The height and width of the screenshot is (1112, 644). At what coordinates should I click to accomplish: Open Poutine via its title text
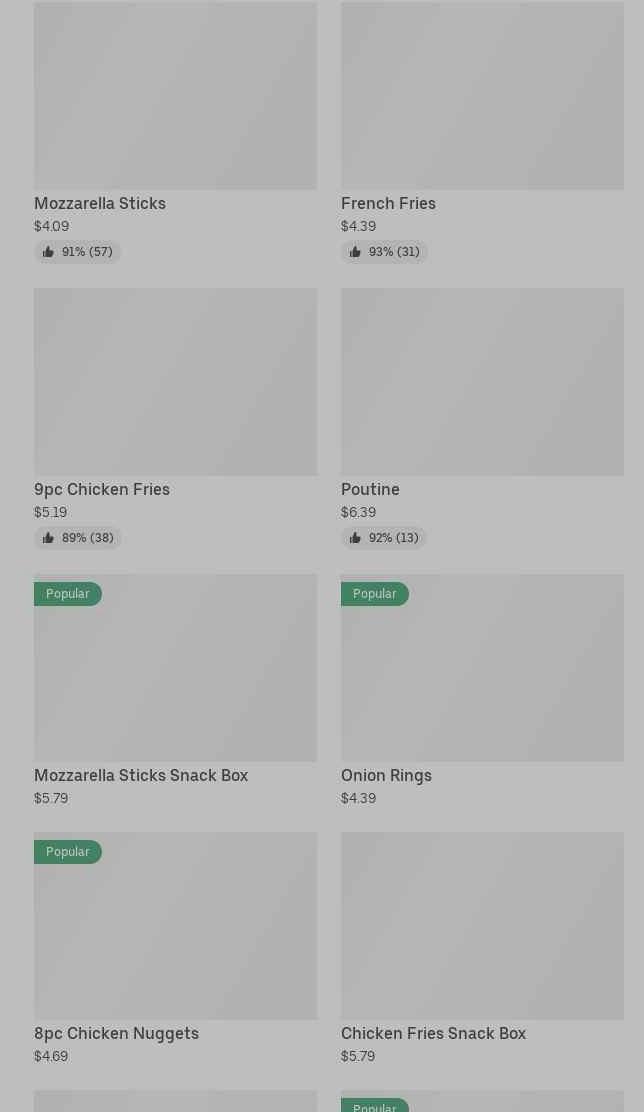pyautogui.click(x=370, y=489)
